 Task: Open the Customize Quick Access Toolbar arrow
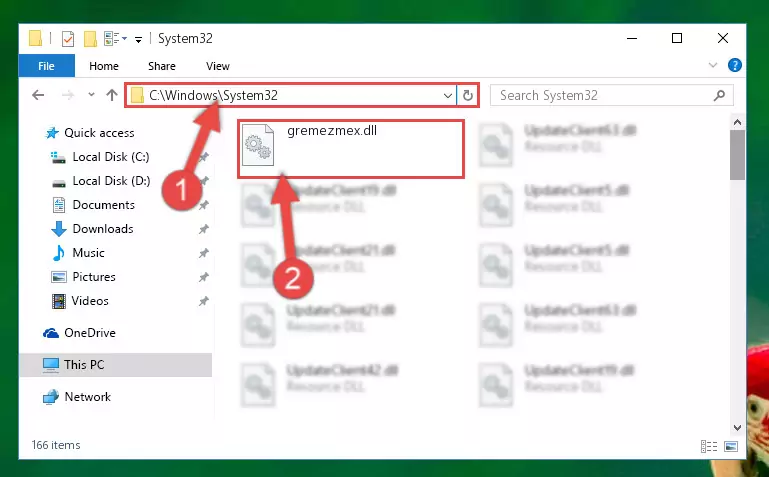coord(139,39)
